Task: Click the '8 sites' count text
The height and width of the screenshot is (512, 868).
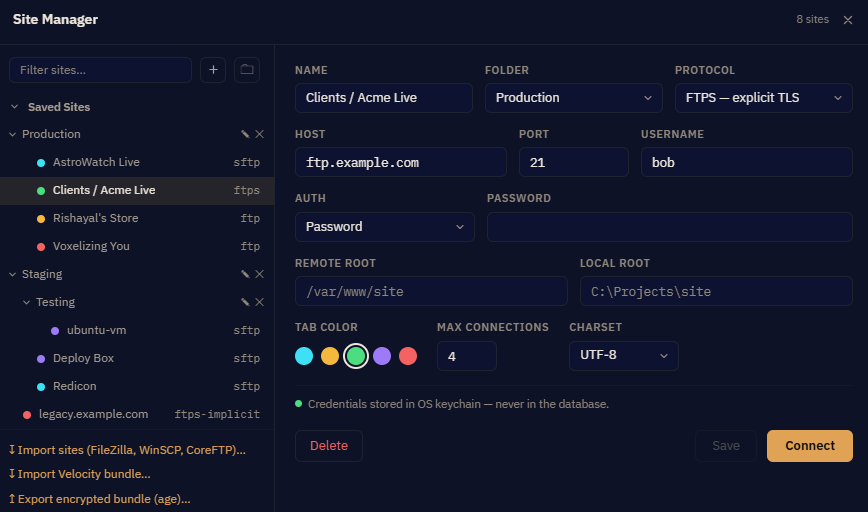Action: point(812,19)
